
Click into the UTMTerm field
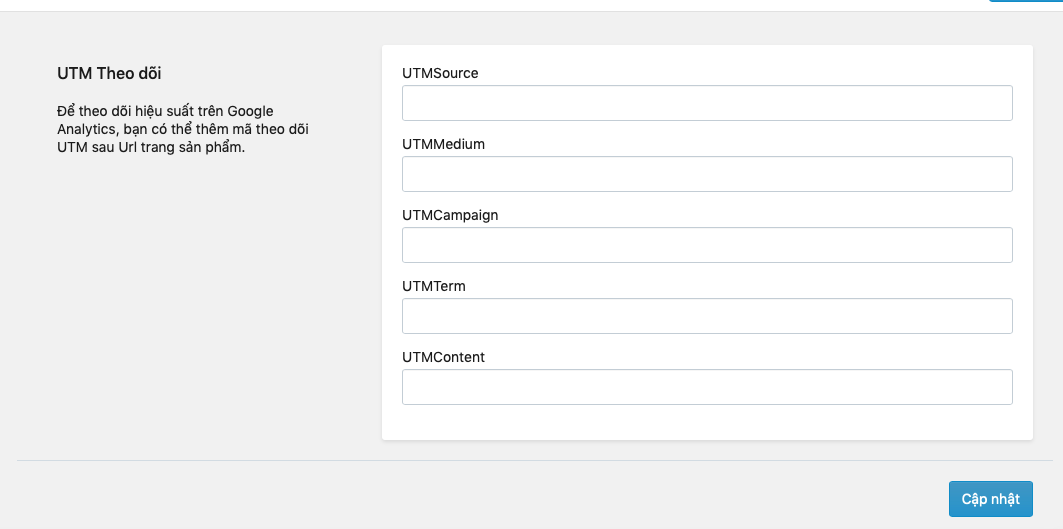point(707,316)
